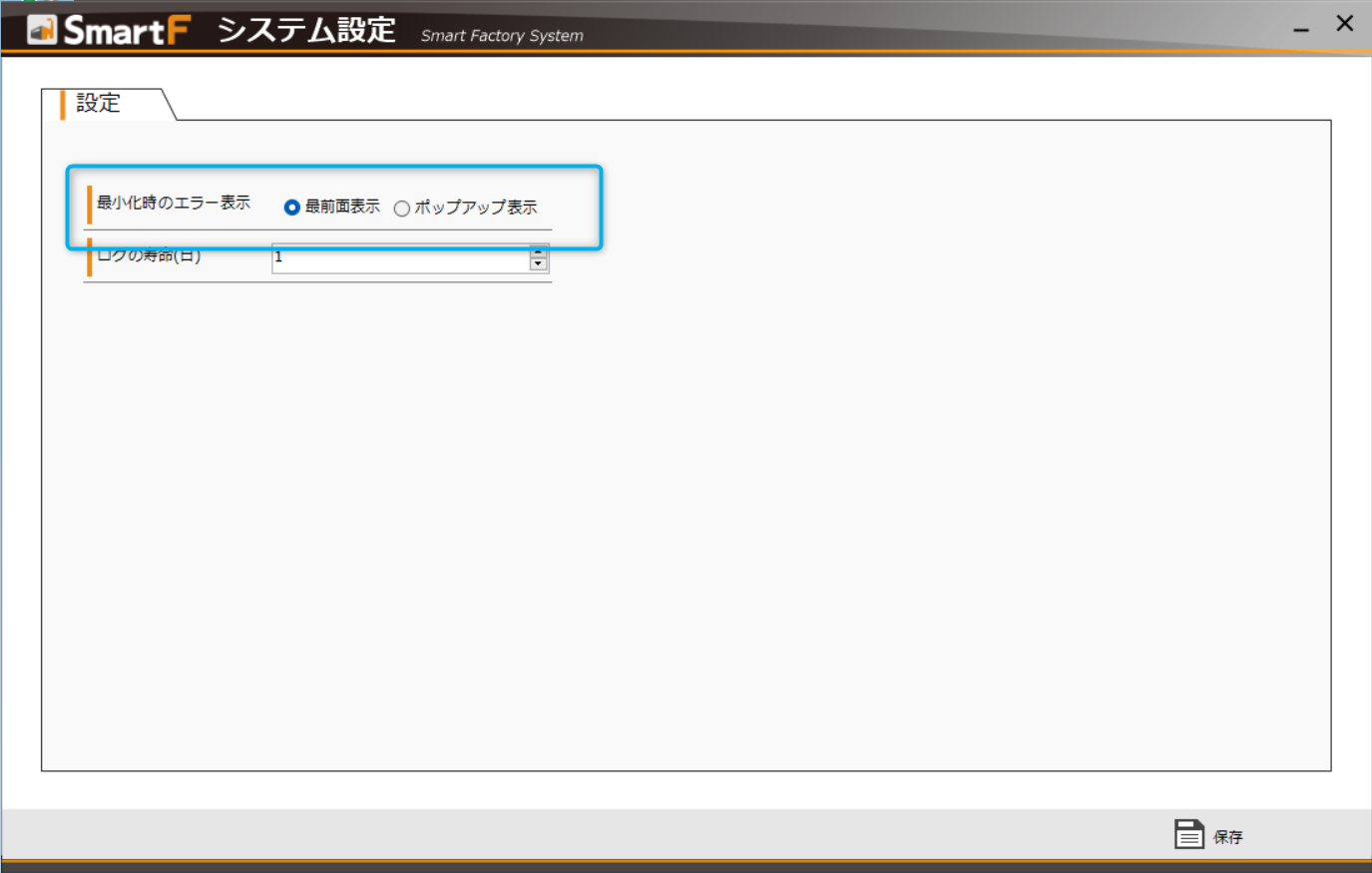Click the 最前面表示 option label text
Viewport: 1372px width, 873px height.
coord(342,207)
